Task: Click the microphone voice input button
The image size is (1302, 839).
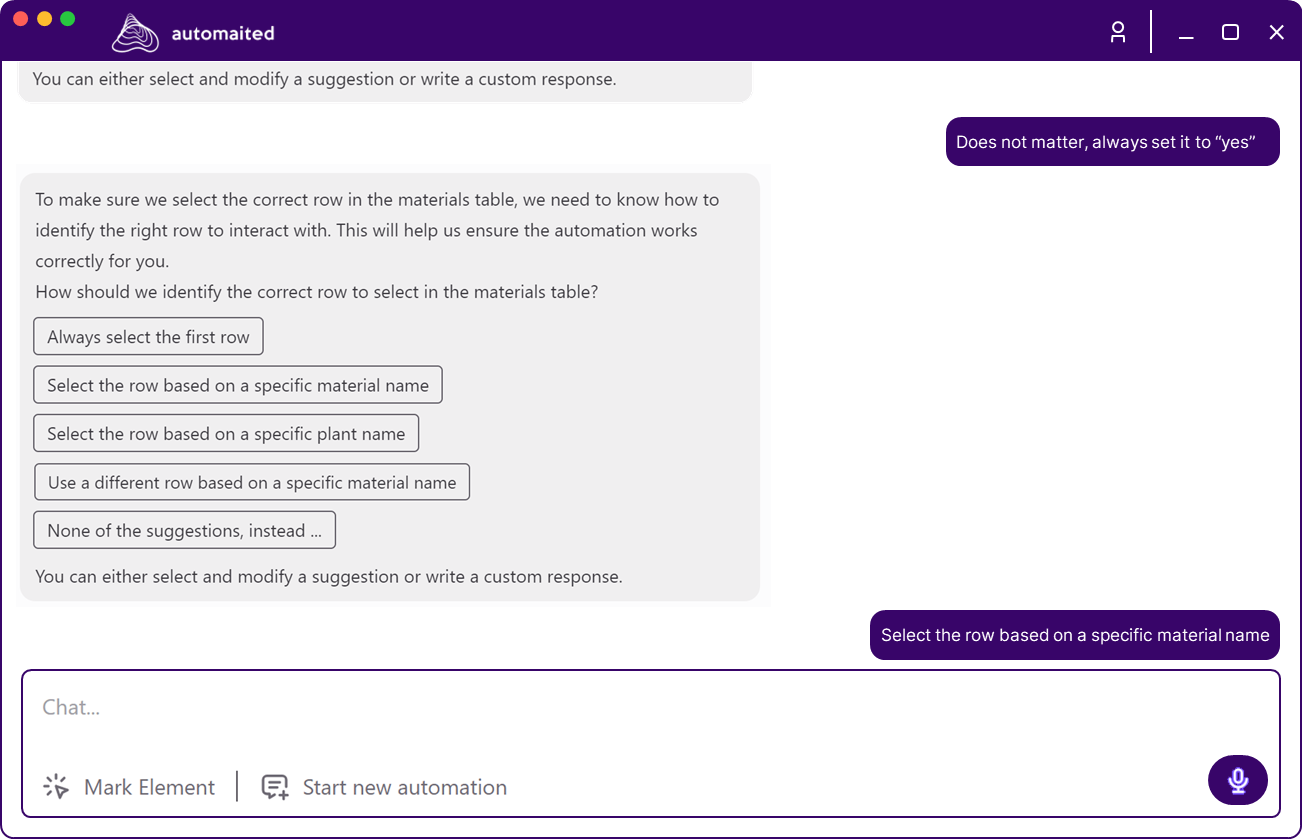Action: 1237,780
